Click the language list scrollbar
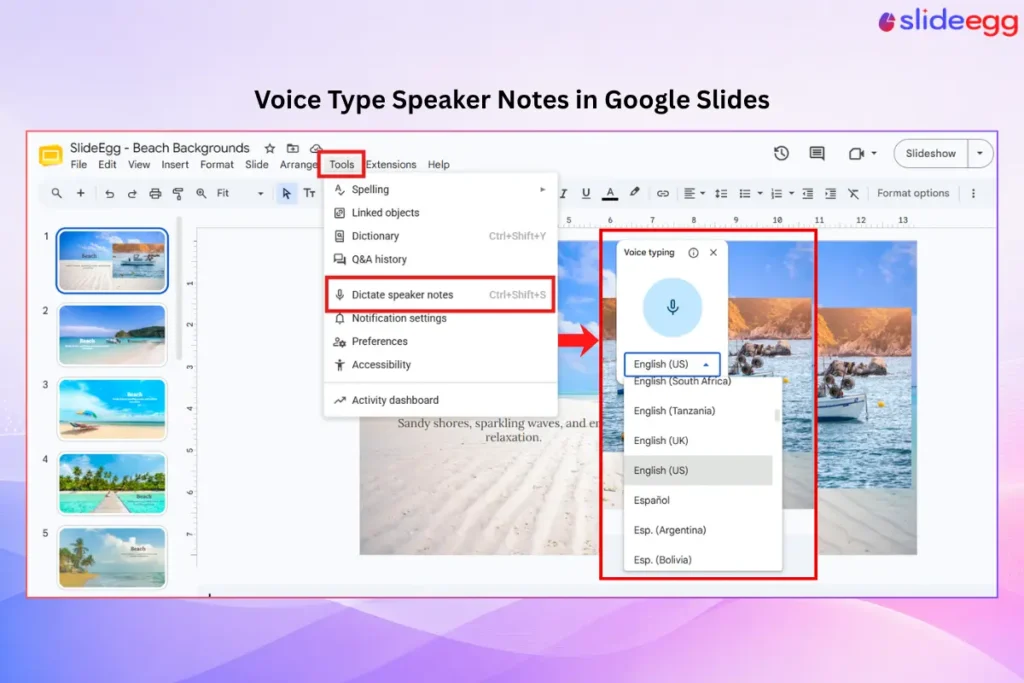Image resolution: width=1024 pixels, height=683 pixels. [x=776, y=415]
